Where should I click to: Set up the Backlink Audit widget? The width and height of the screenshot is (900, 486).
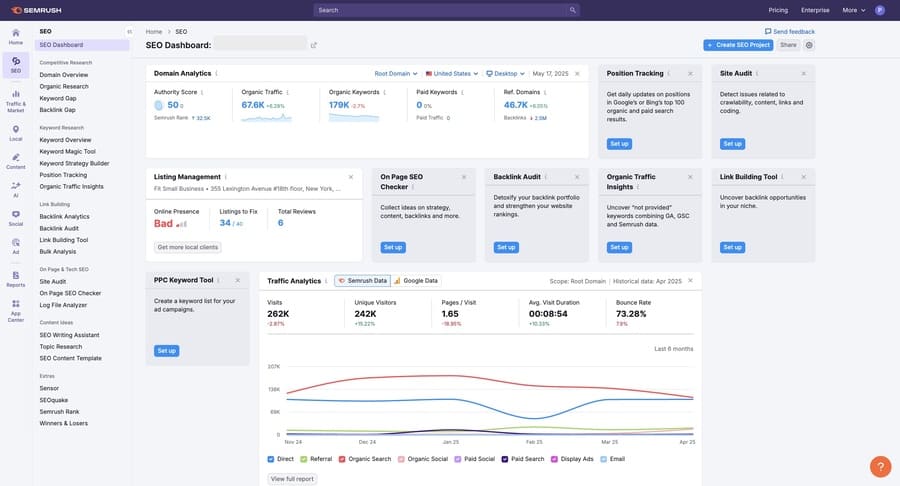tap(506, 247)
